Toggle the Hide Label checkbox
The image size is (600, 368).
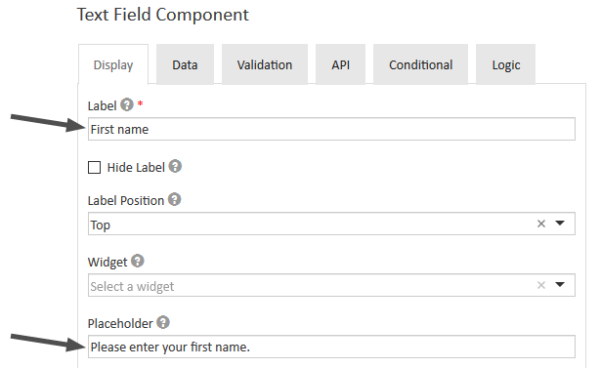[x=95, y=168]
